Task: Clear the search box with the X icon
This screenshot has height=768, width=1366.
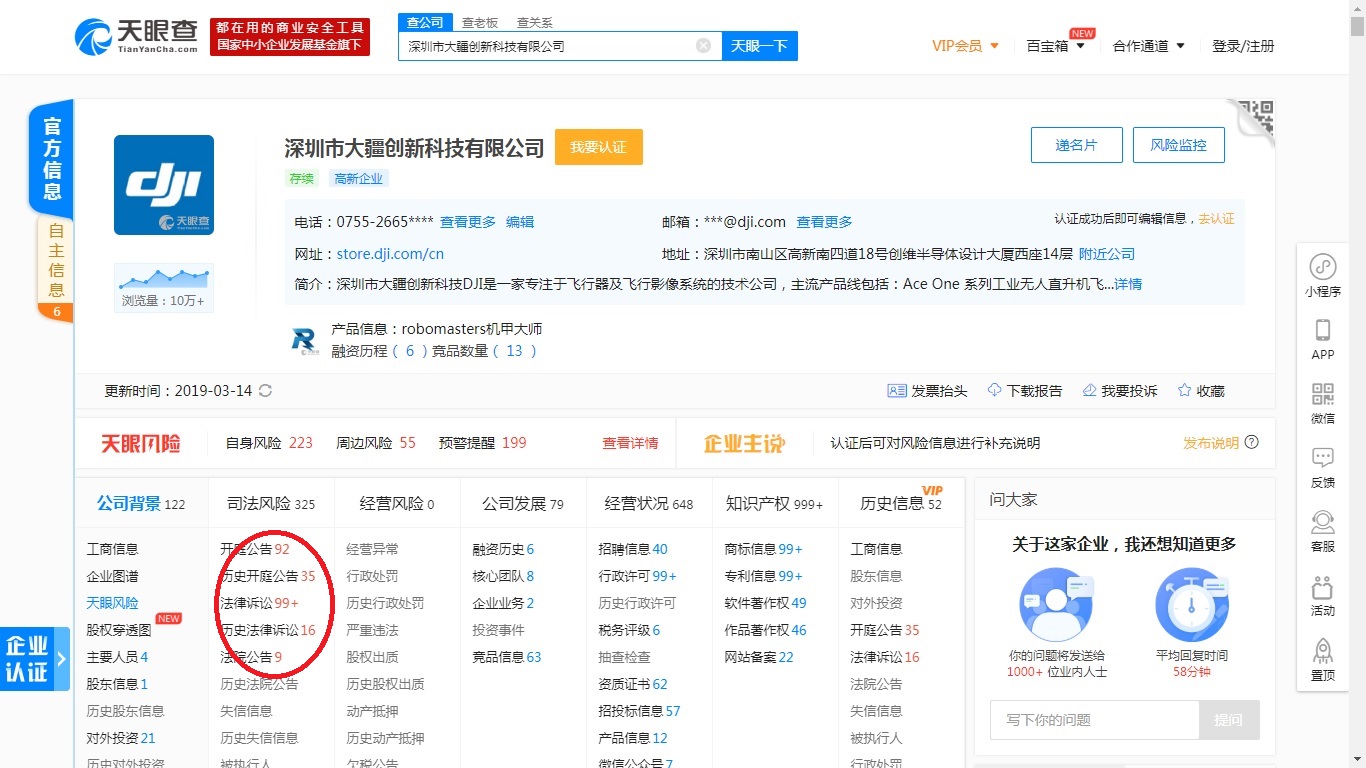Action: tap(703, 46)
